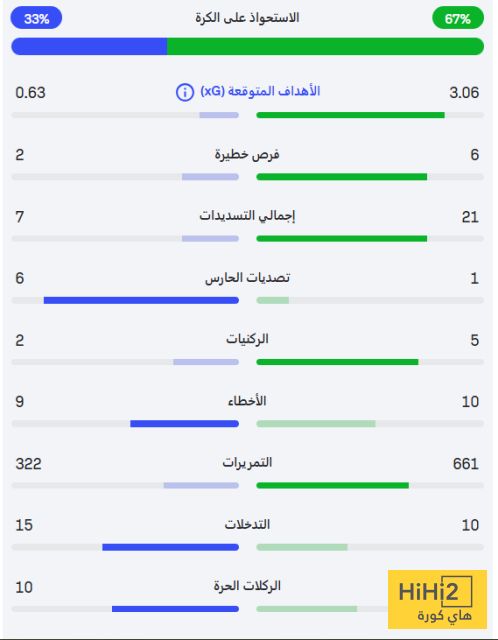Click the 3.06 expected goals value
The width and height of the screenshot is (498, 640).
(x=464, y=93)
